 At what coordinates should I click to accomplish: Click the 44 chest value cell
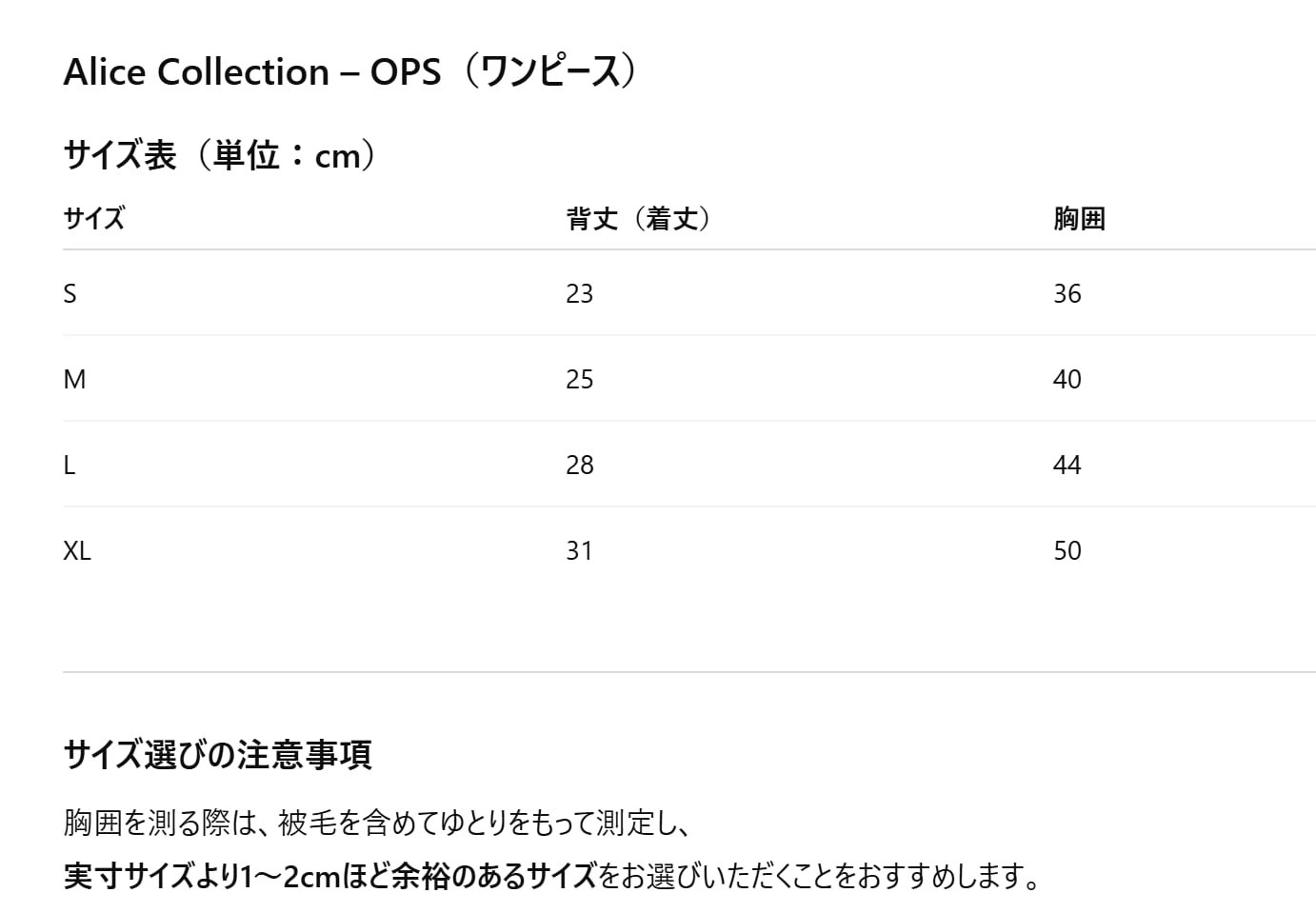coord(1067,465)
